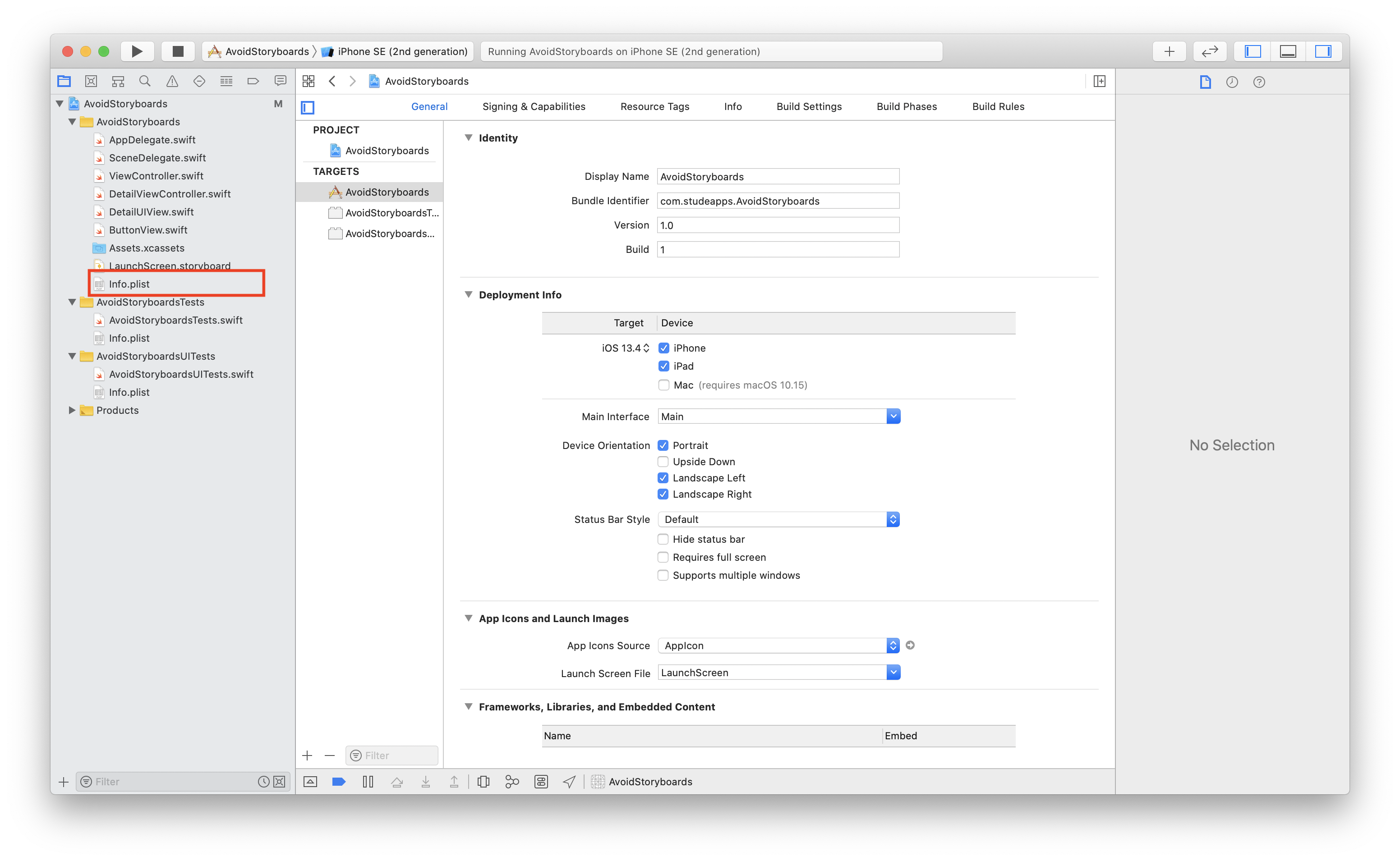The height and width of the screenshot is (861, 1400).
Task: Open the Quick Help inspector icon
Action: 1259,82
